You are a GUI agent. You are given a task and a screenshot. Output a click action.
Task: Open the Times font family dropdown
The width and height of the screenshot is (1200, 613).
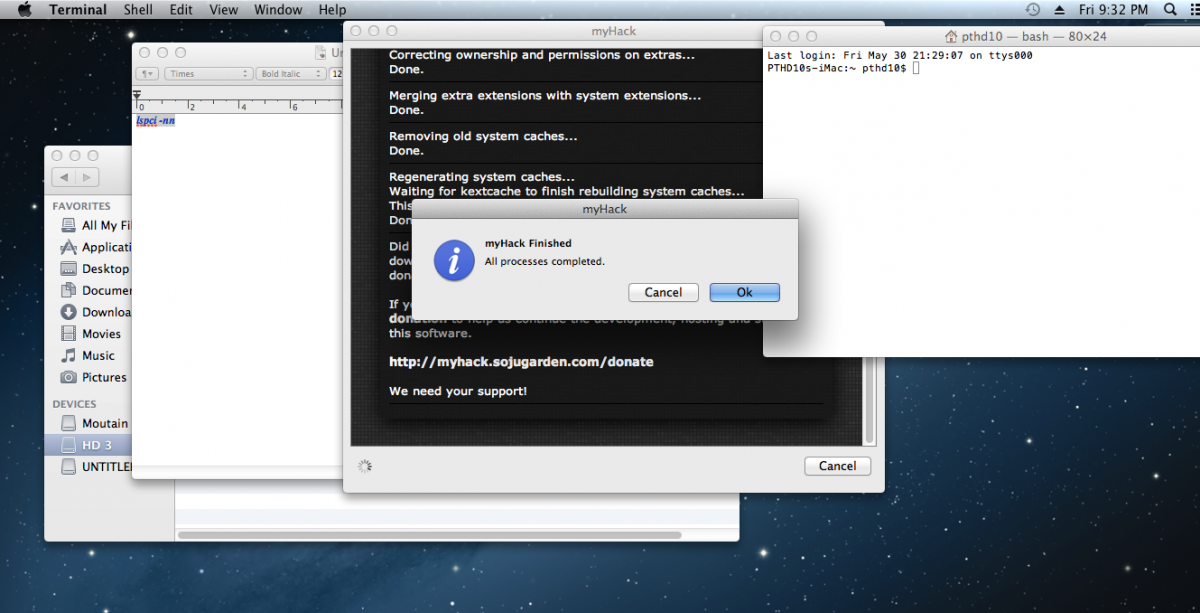[209, 74]
